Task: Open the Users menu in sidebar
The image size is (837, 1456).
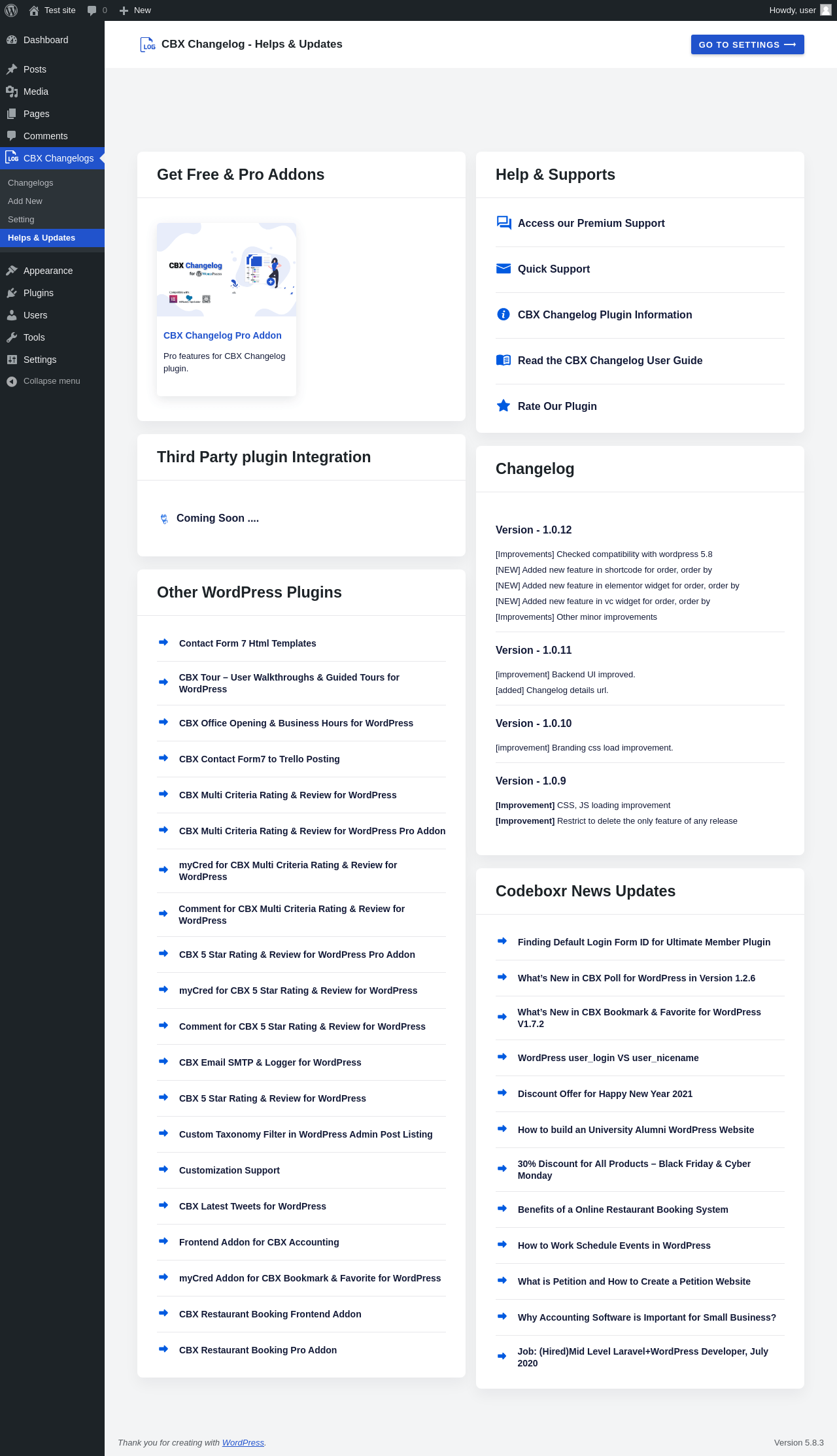Action: (52, 315)
